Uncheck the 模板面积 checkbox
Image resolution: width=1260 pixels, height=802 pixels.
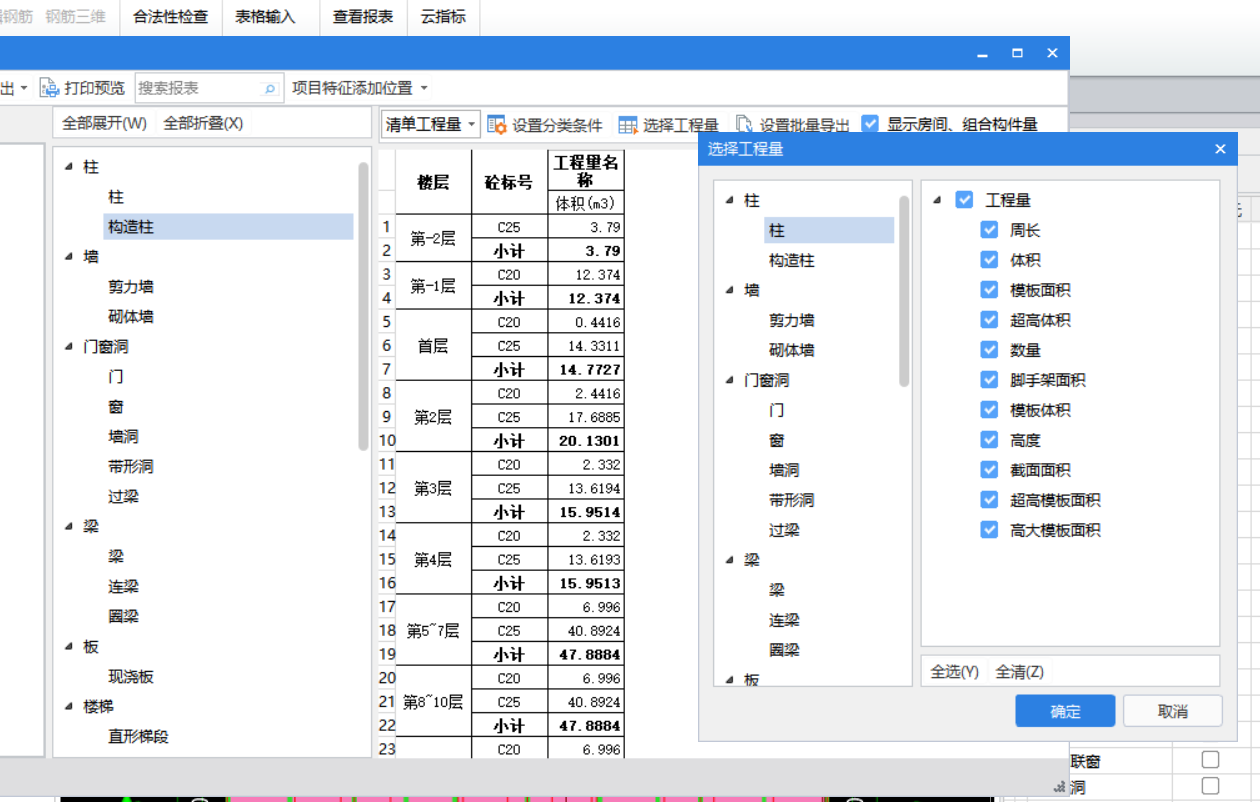990,290
